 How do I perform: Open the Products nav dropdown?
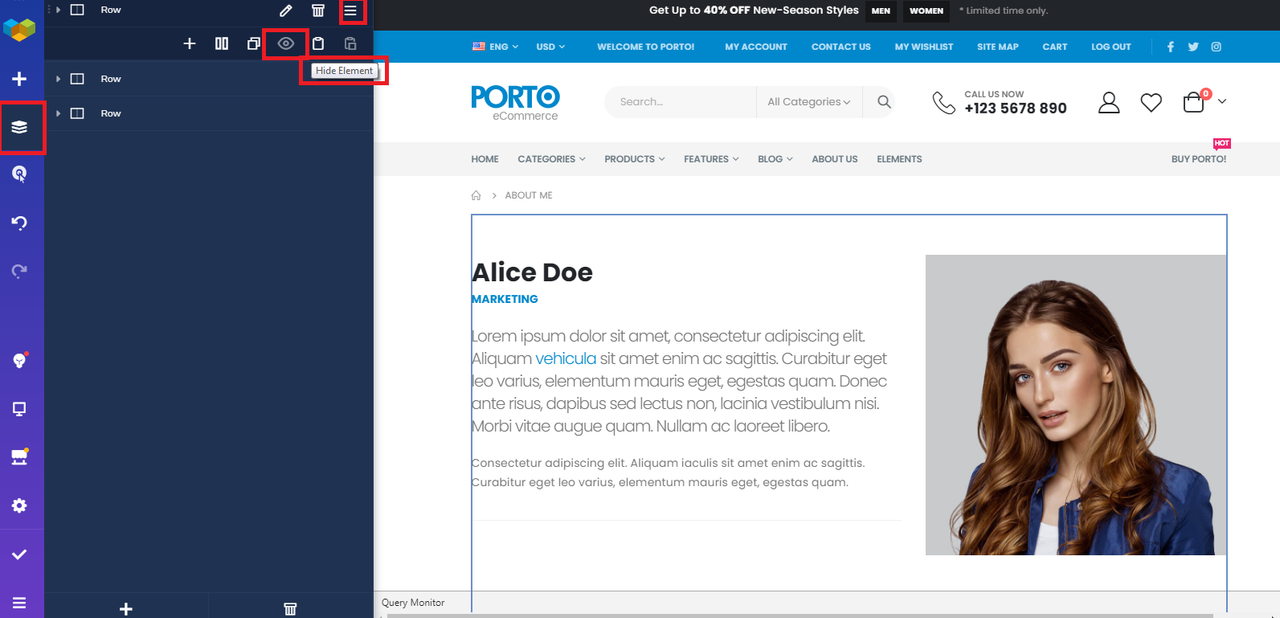point(634,159)
